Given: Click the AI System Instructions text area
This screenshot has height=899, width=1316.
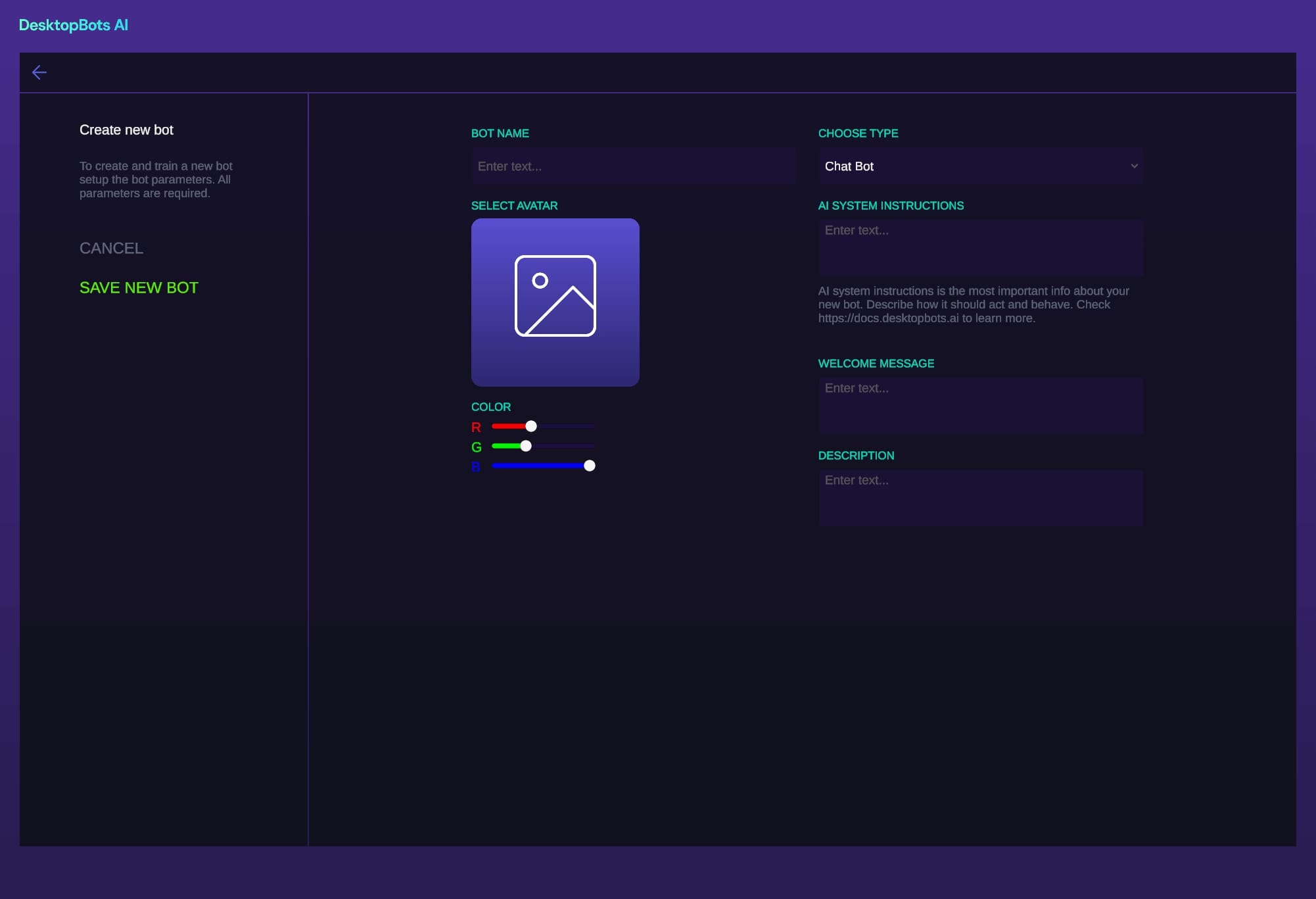Looking at the screenshot, I should 980,249.
